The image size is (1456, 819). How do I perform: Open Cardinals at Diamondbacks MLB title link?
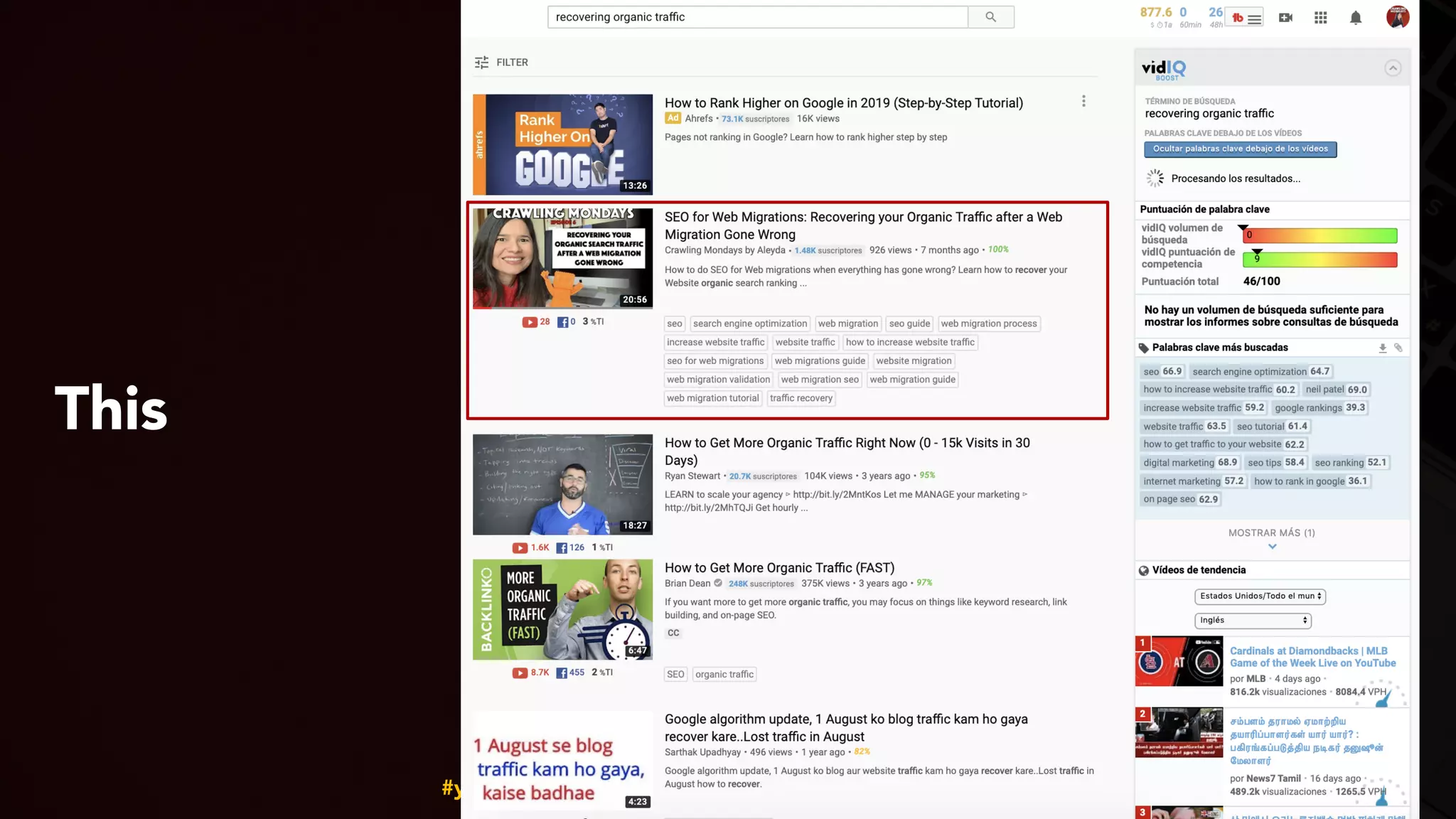click(x=1312, y=657)
